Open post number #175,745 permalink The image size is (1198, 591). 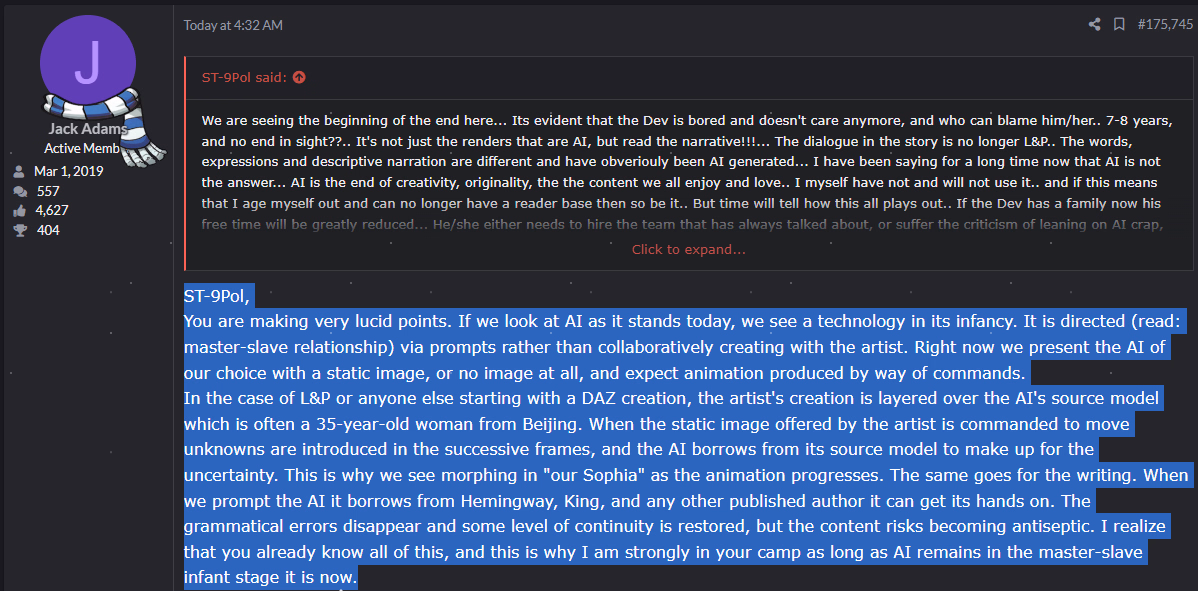[x=1165, y=24]
